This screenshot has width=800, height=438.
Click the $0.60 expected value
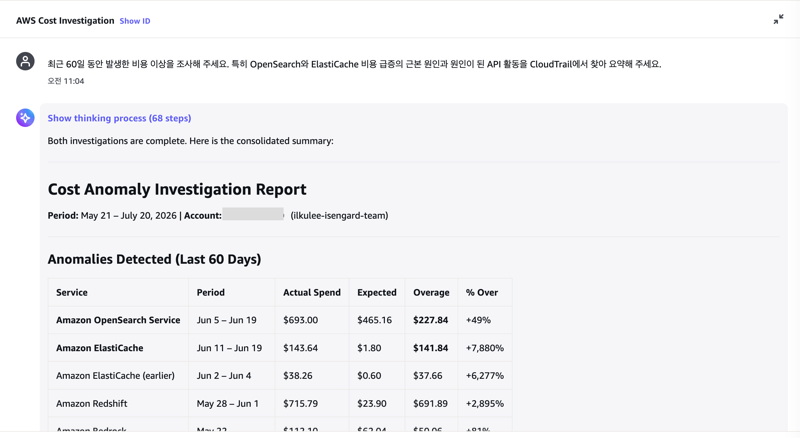tap(369, 376)
